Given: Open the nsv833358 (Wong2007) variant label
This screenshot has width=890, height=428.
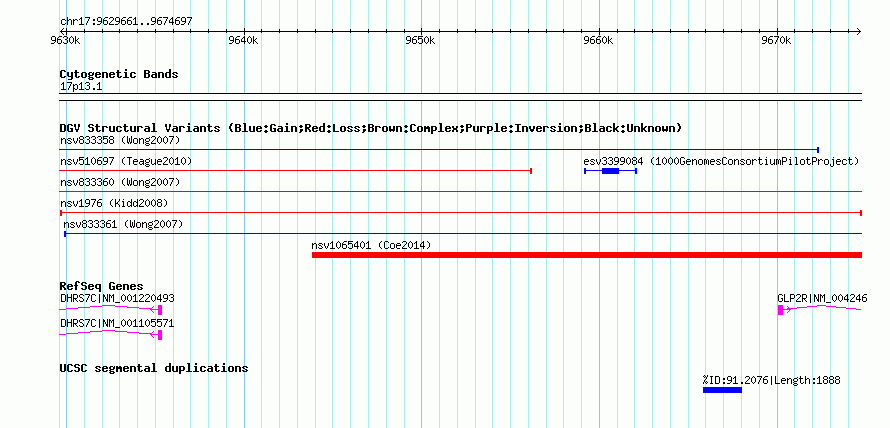Looking at the screenshot, I should 120,140.
